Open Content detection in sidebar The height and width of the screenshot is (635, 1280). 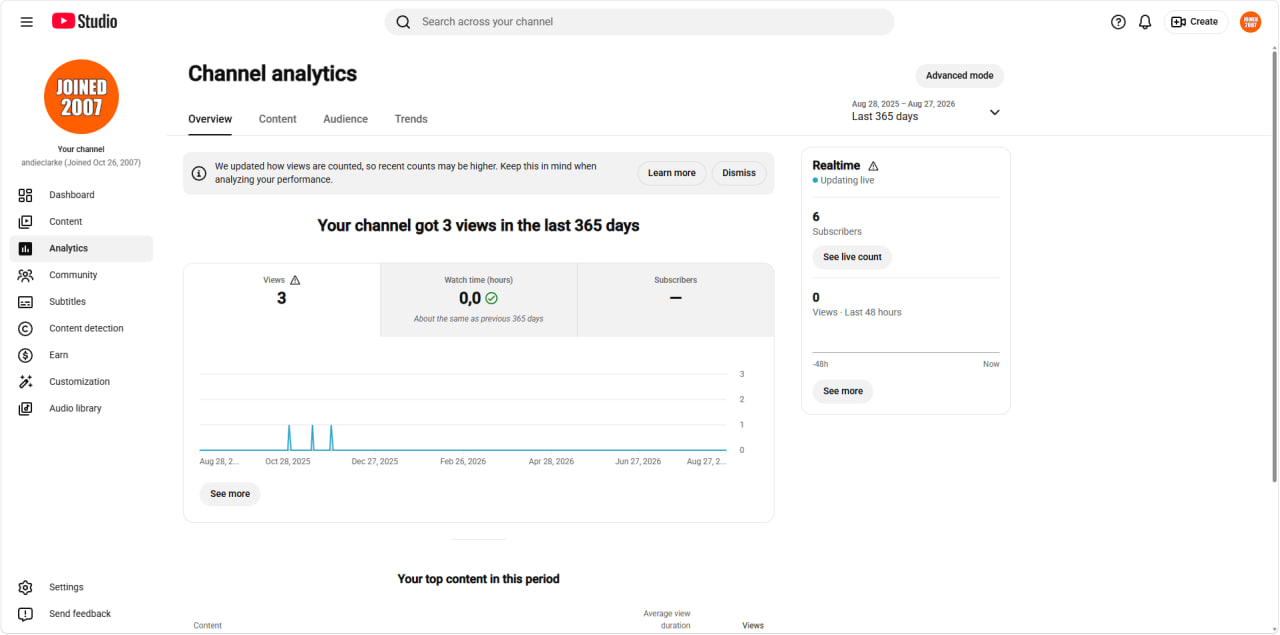(x=81, y=328)
